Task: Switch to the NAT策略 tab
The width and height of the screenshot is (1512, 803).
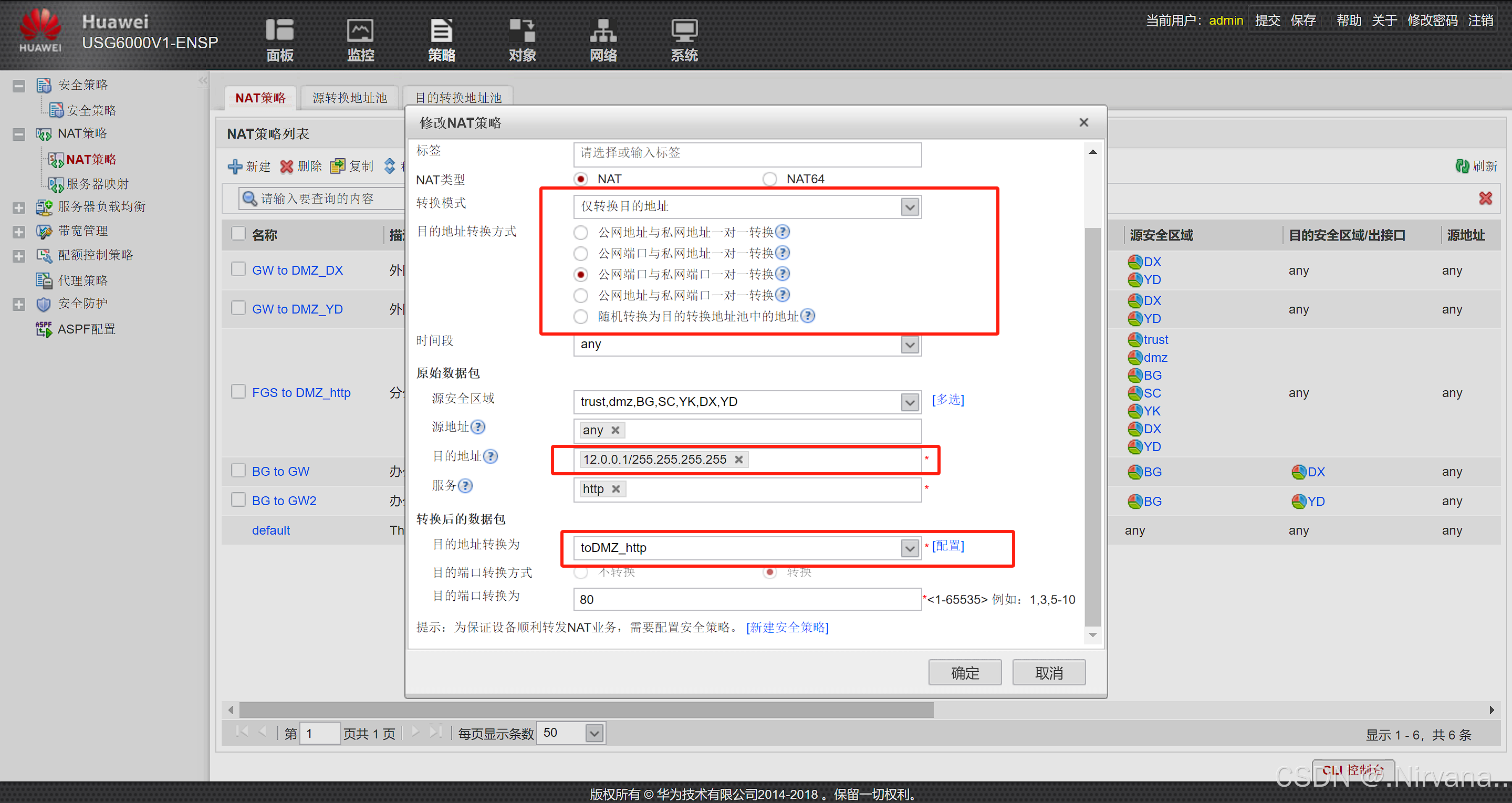Action: coord(260,98)
